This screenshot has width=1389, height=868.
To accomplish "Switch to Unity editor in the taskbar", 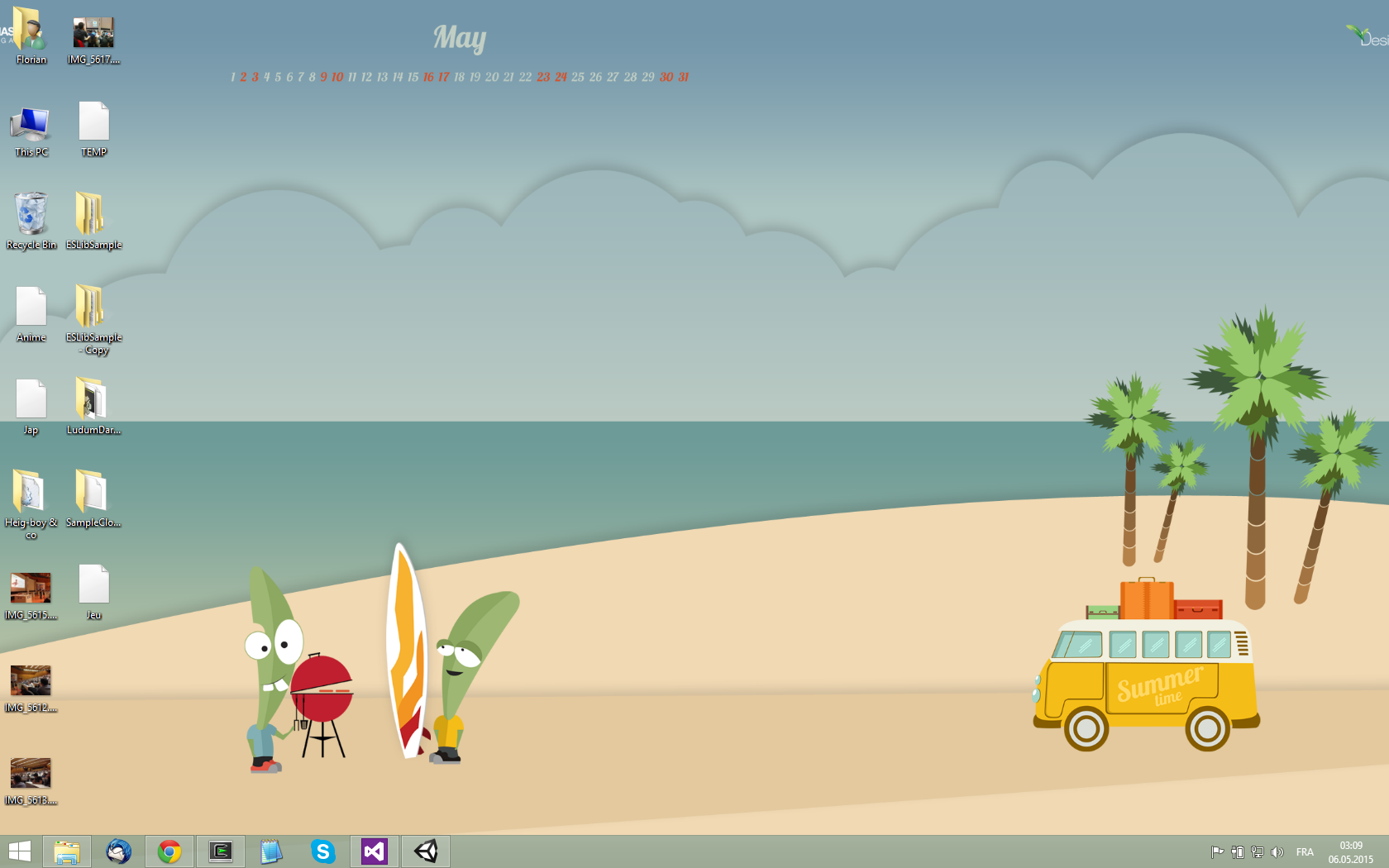I will pos(426,851).
